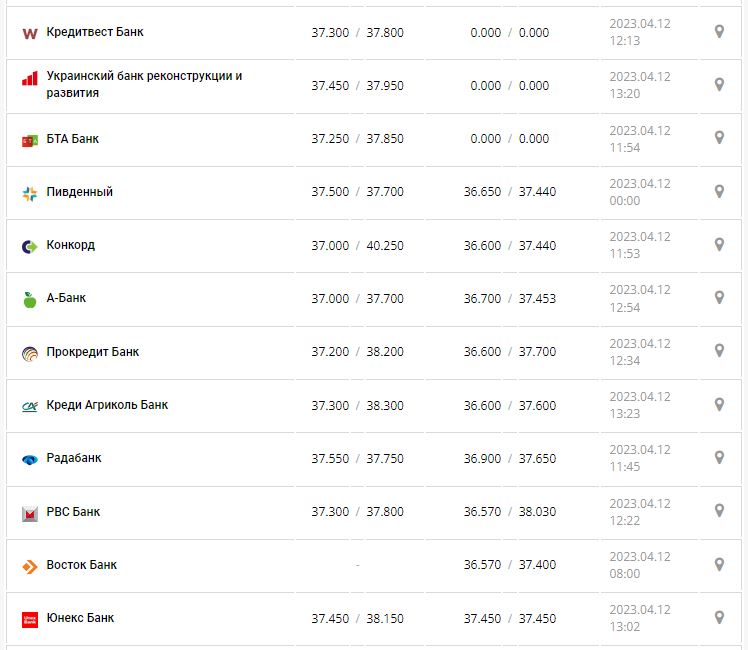748x650 pixels.
Task: Open map pin for Кредитвест Банк
Action: 719,32
